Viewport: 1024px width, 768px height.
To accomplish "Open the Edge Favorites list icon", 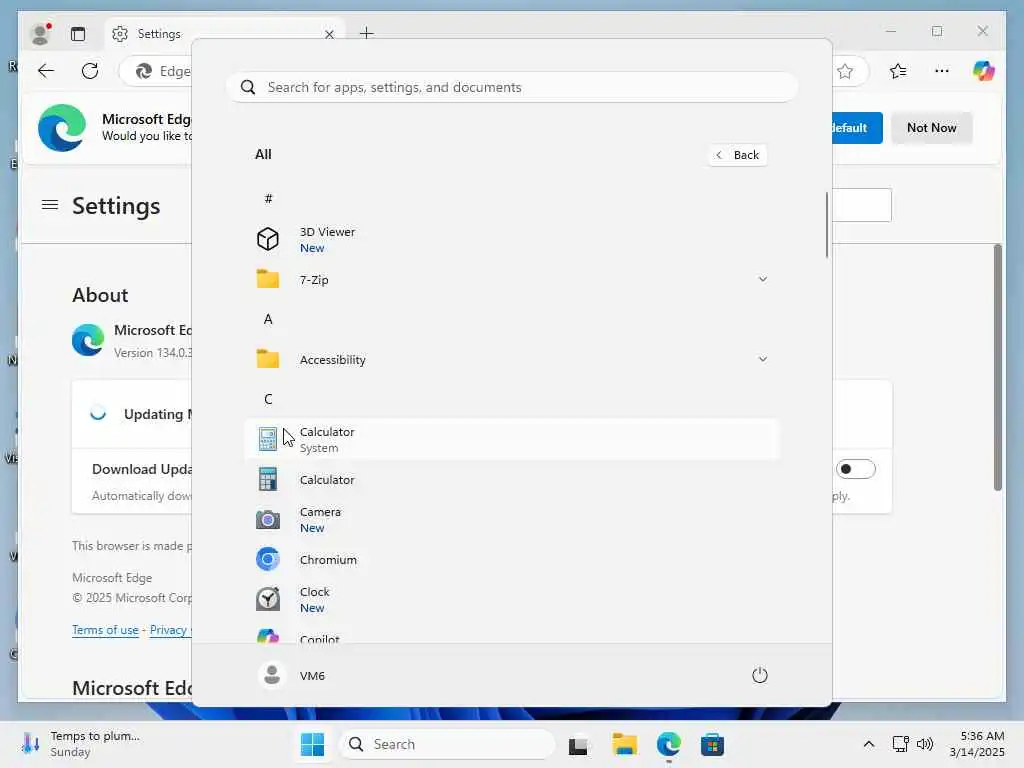I will point(899,71).
